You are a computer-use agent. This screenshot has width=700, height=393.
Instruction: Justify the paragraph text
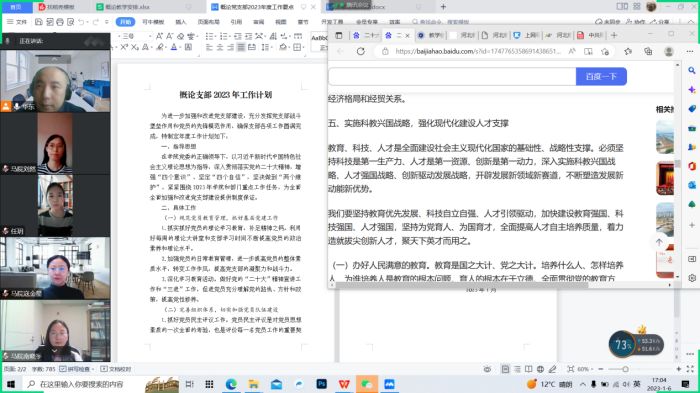[x=241, y=47]
